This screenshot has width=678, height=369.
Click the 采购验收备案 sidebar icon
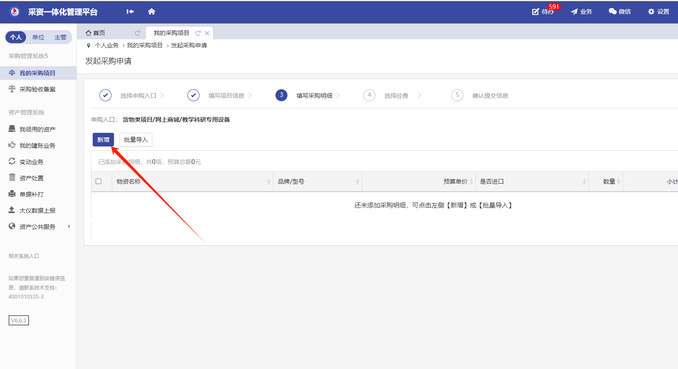coord(12,89)
